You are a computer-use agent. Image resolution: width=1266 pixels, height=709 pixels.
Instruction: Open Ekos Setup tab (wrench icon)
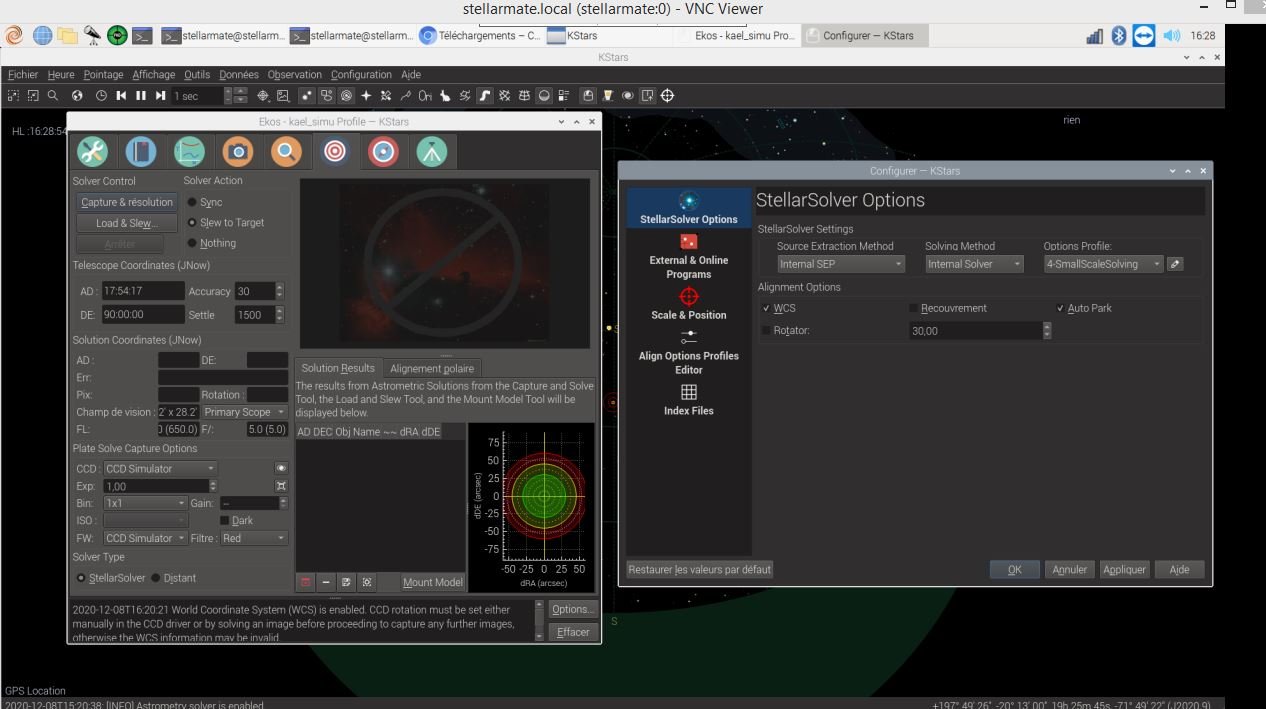[x=92, y=152]
